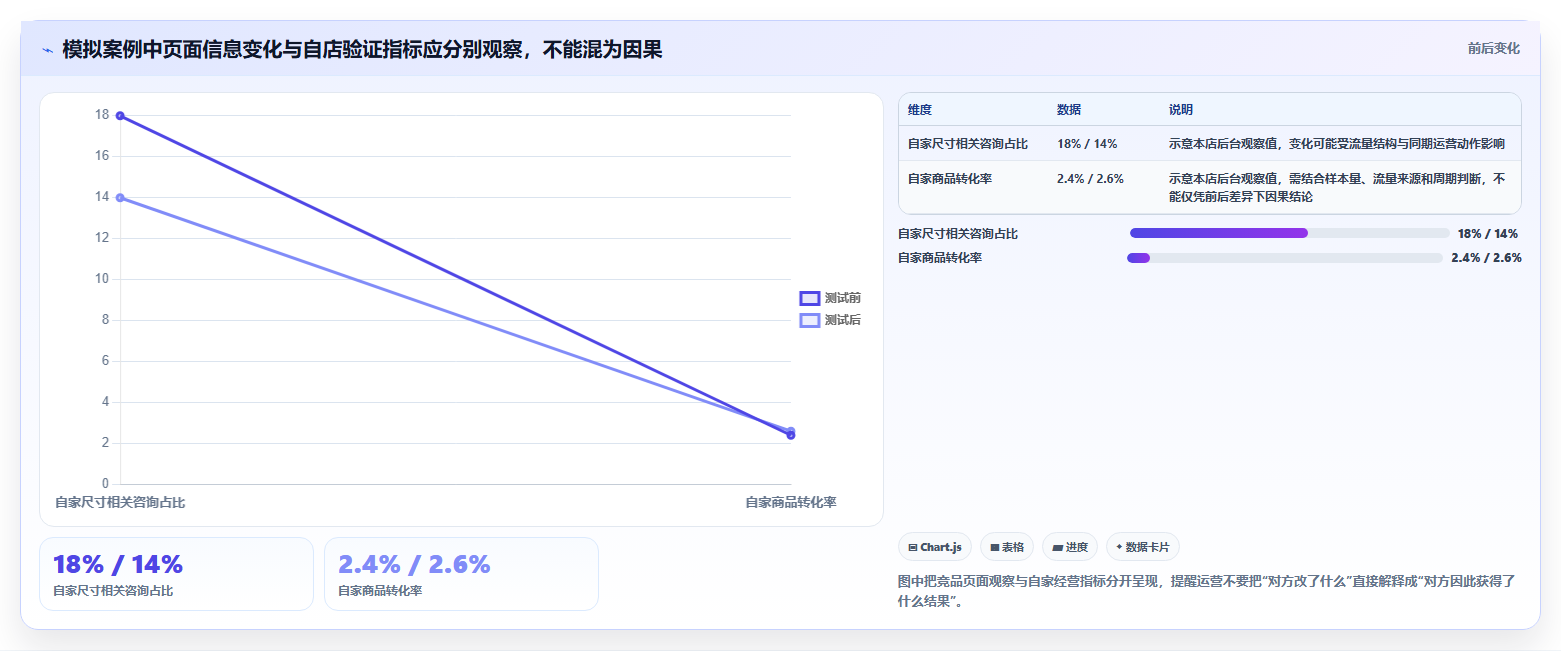Click the 自家尺寸相关咨询占比 progress bar
Screen dimensions: 1561x651
click(x=1289, y=233)
